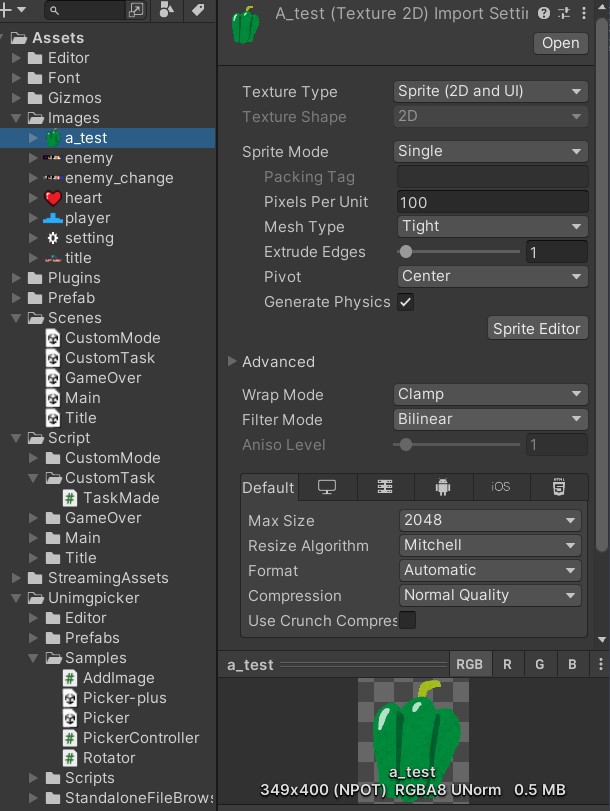Image resolution: width=610 pixels, height=811 pixels.
Task: Adjust the Extrude Edges slider
Action: (x=458, y=252)
